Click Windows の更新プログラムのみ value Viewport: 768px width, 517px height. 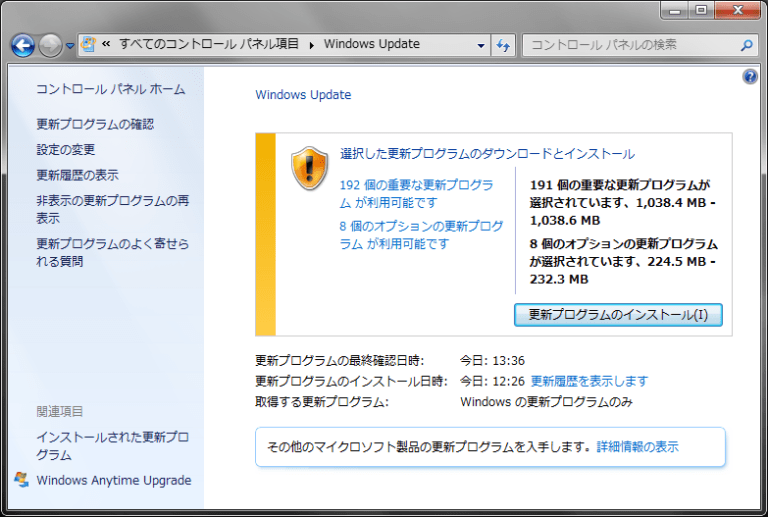[x=547, y=402]
